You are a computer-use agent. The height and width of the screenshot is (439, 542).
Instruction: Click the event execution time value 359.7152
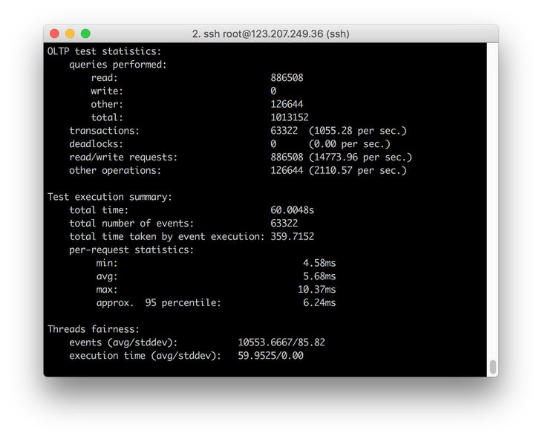pyautogui.click(x=292, y=236)
